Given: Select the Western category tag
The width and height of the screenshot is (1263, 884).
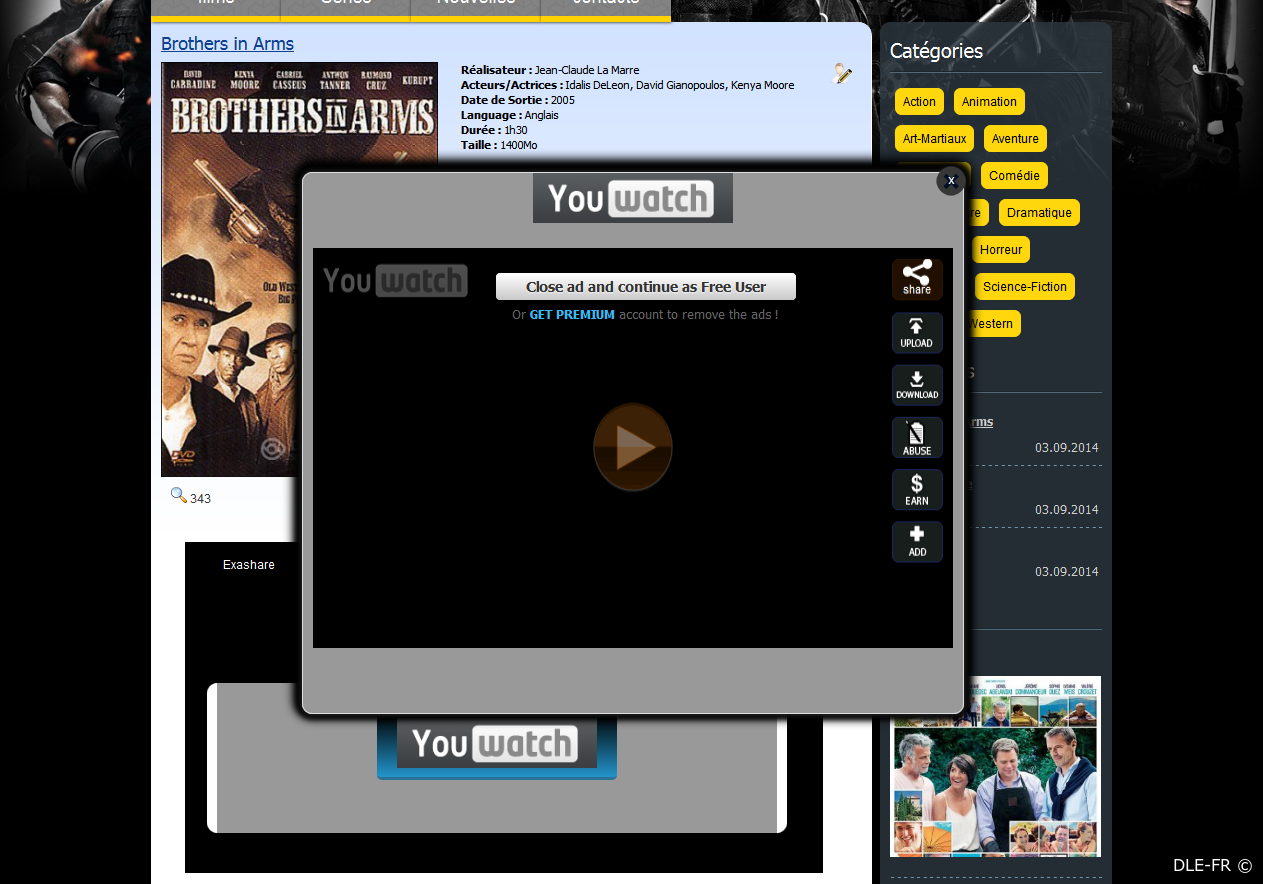Looking at the screenshot, I should [992, 324].
